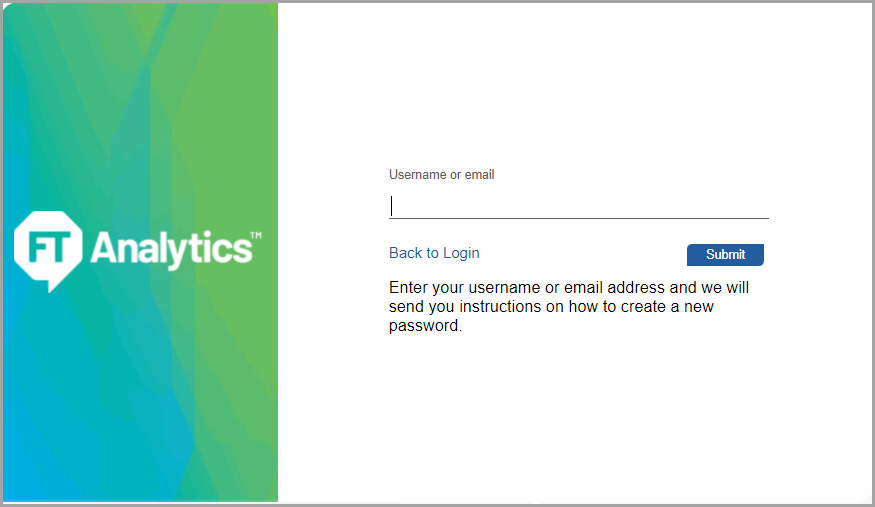The height and width of the screenshot is (507, 875).
Task: Click the password reset instruction paragraph
Action: pyautogui.click(x=569, y=306)
